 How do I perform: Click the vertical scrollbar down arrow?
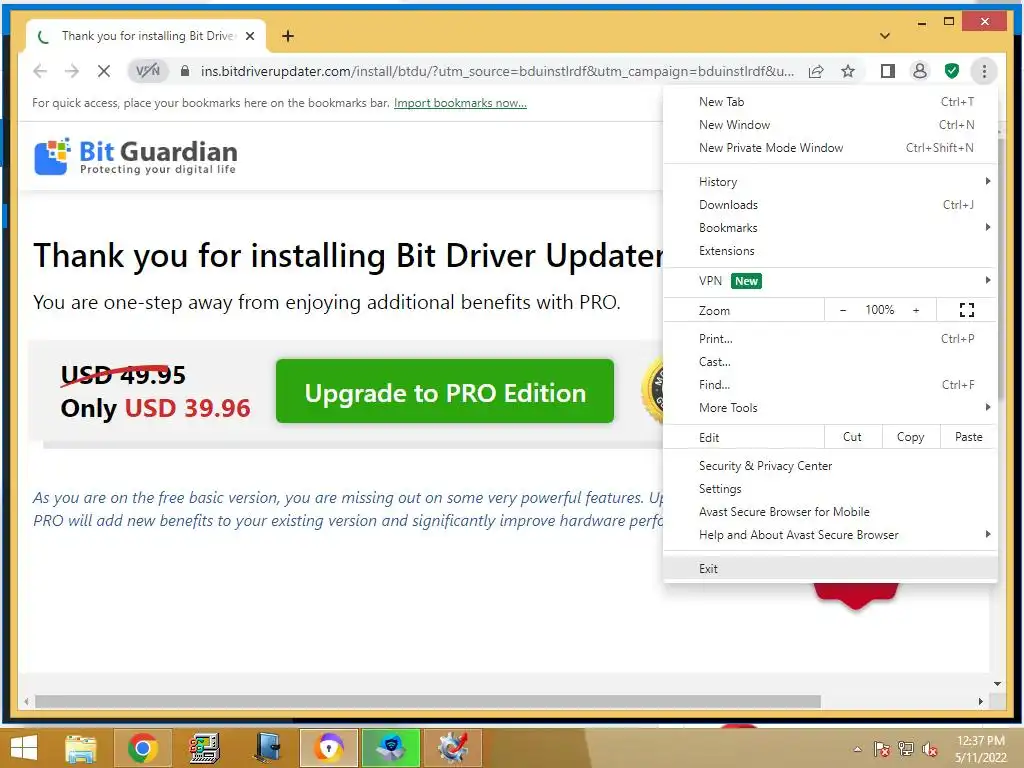coord(997,684)
